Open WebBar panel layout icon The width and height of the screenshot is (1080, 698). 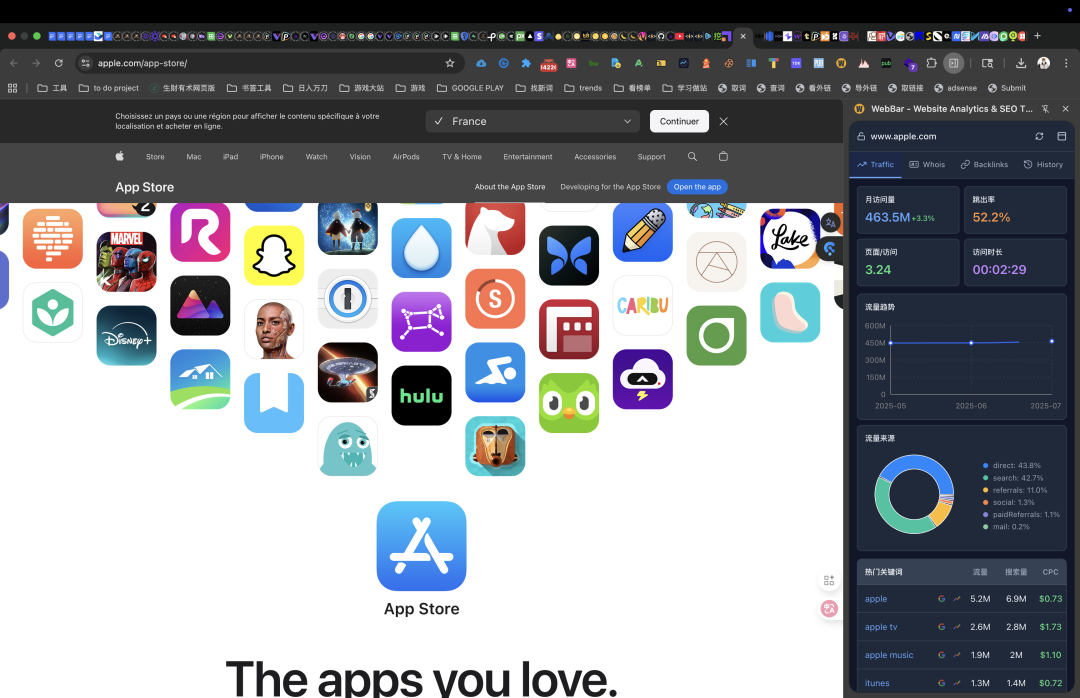[x=1061, y=136]
